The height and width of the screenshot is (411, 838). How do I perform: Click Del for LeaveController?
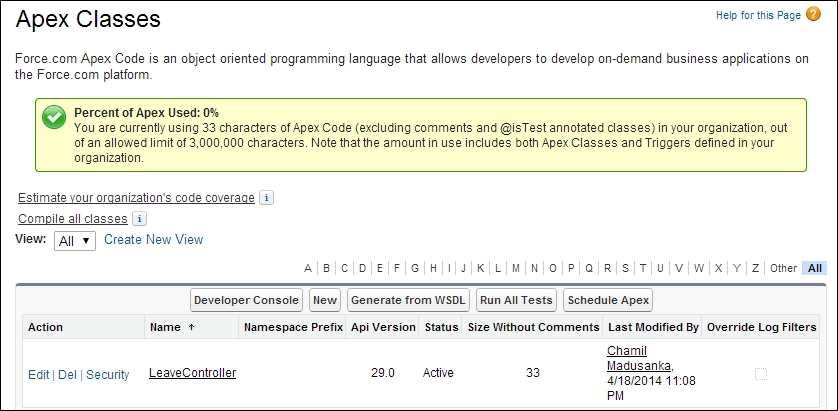pyautogui.click(x=67, y=375)
